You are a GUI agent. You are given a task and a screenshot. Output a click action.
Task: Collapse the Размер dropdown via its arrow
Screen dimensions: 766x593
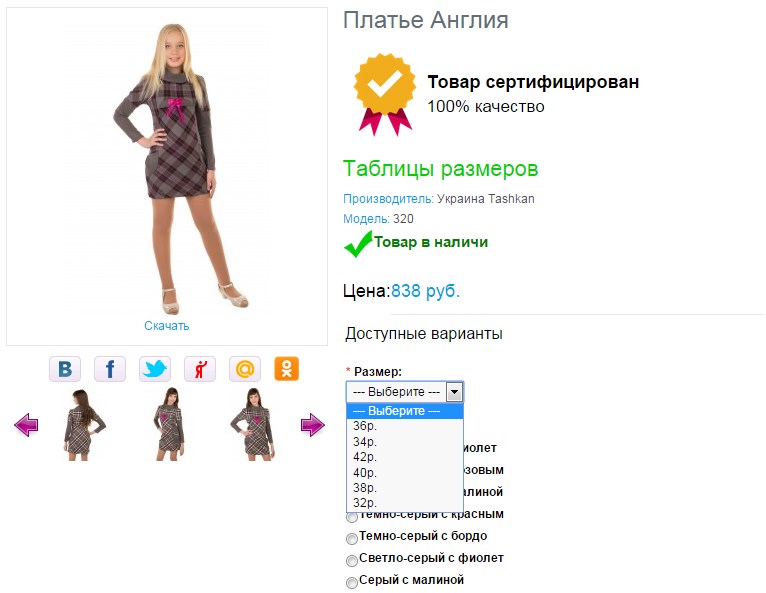454,392
